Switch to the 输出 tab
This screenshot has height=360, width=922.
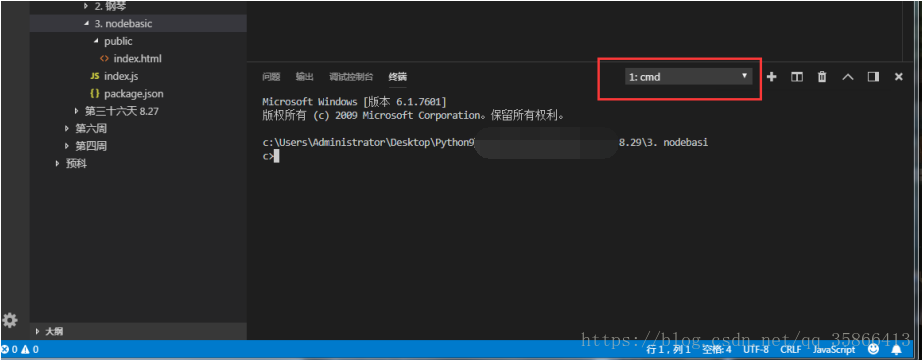(305, 76)
